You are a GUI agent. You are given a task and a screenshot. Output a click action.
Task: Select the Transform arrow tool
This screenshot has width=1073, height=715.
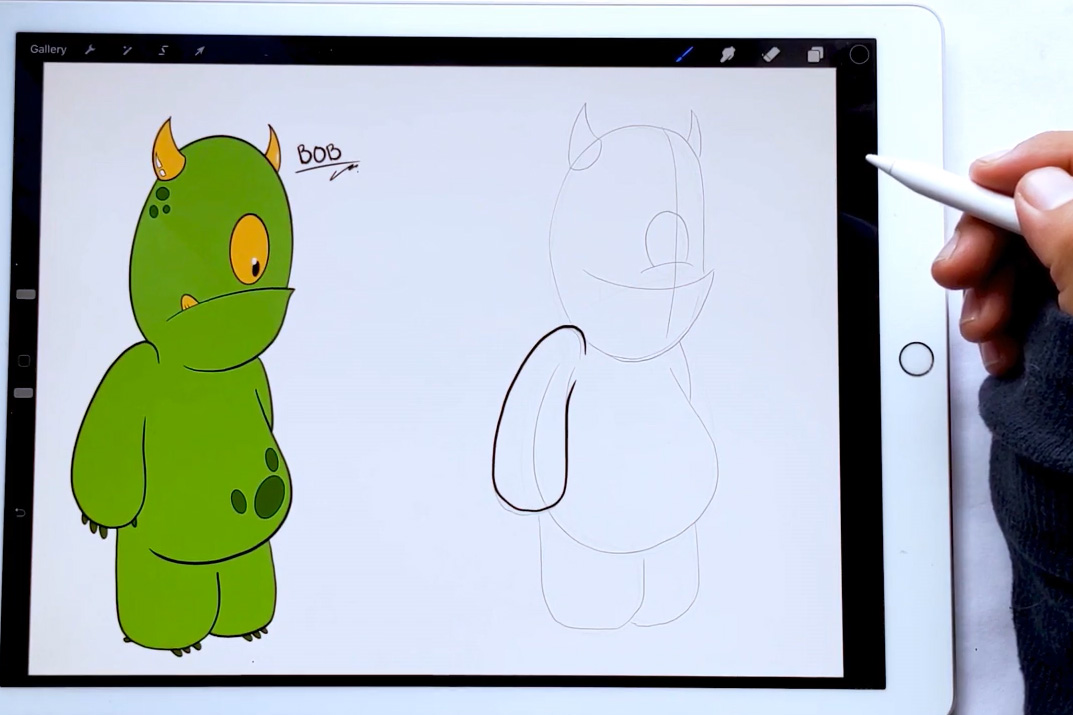199,50
